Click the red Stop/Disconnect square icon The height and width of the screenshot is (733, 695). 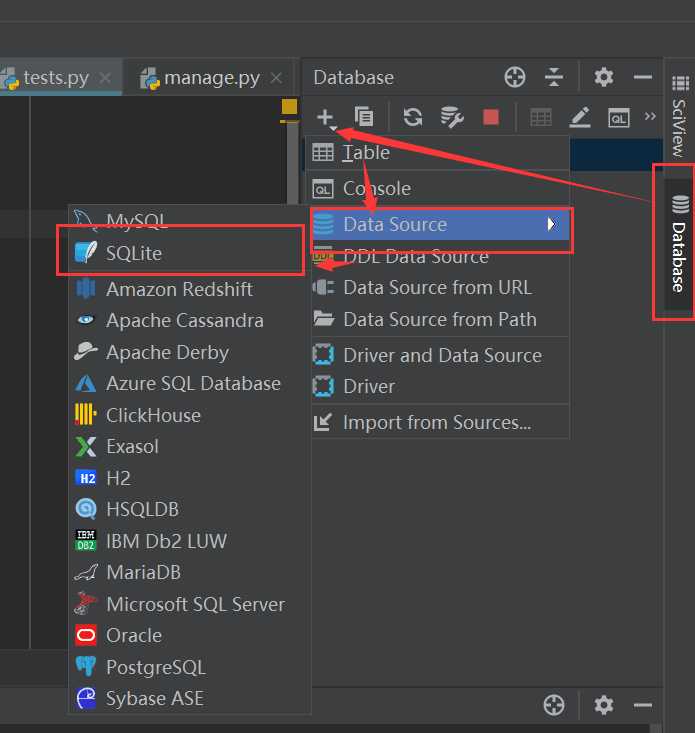point(491,117)
